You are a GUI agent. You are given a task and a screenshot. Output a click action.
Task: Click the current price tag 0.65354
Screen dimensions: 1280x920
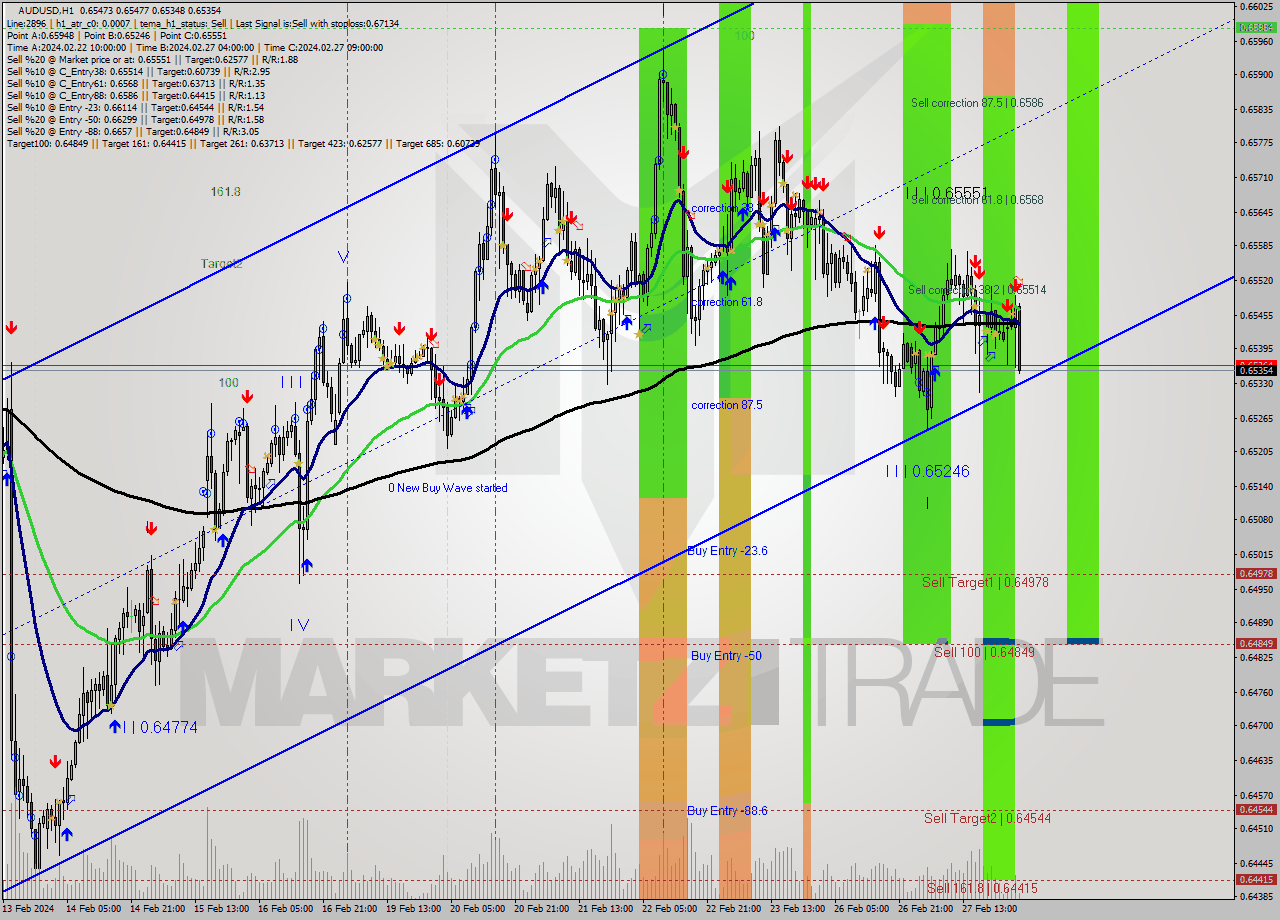tap(1257, 371)
